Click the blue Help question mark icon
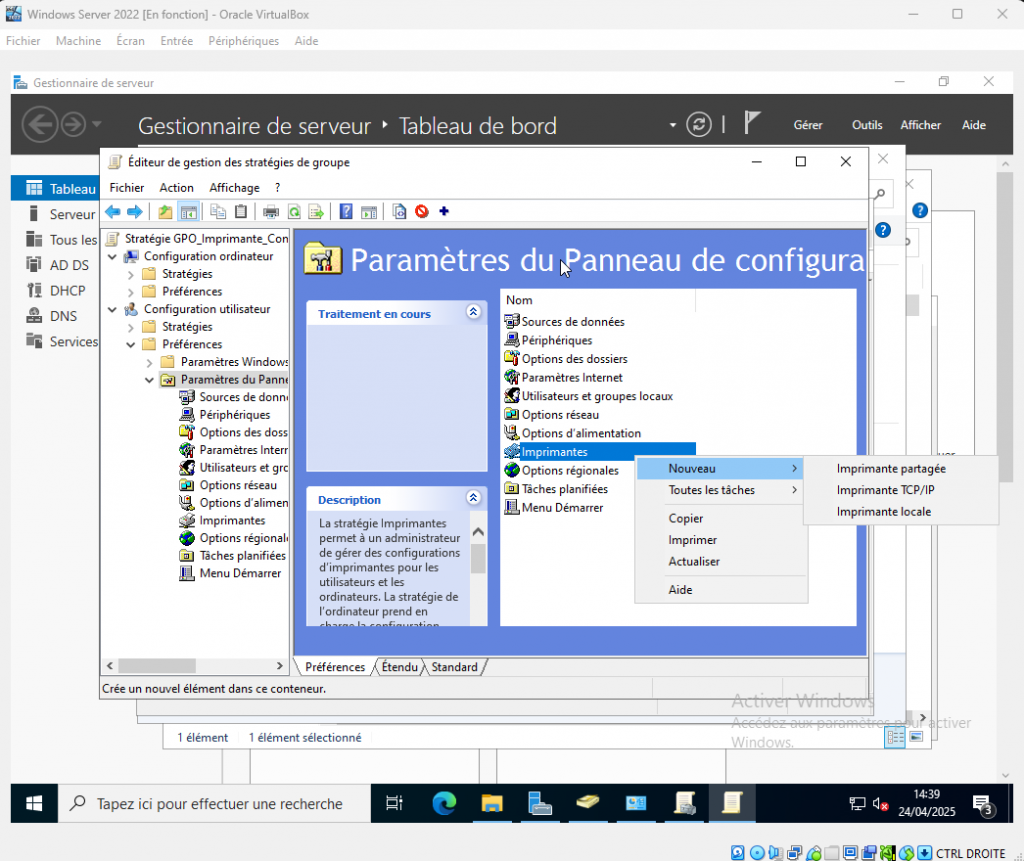This screenshot has width=1024, height=861. [346, 211]
